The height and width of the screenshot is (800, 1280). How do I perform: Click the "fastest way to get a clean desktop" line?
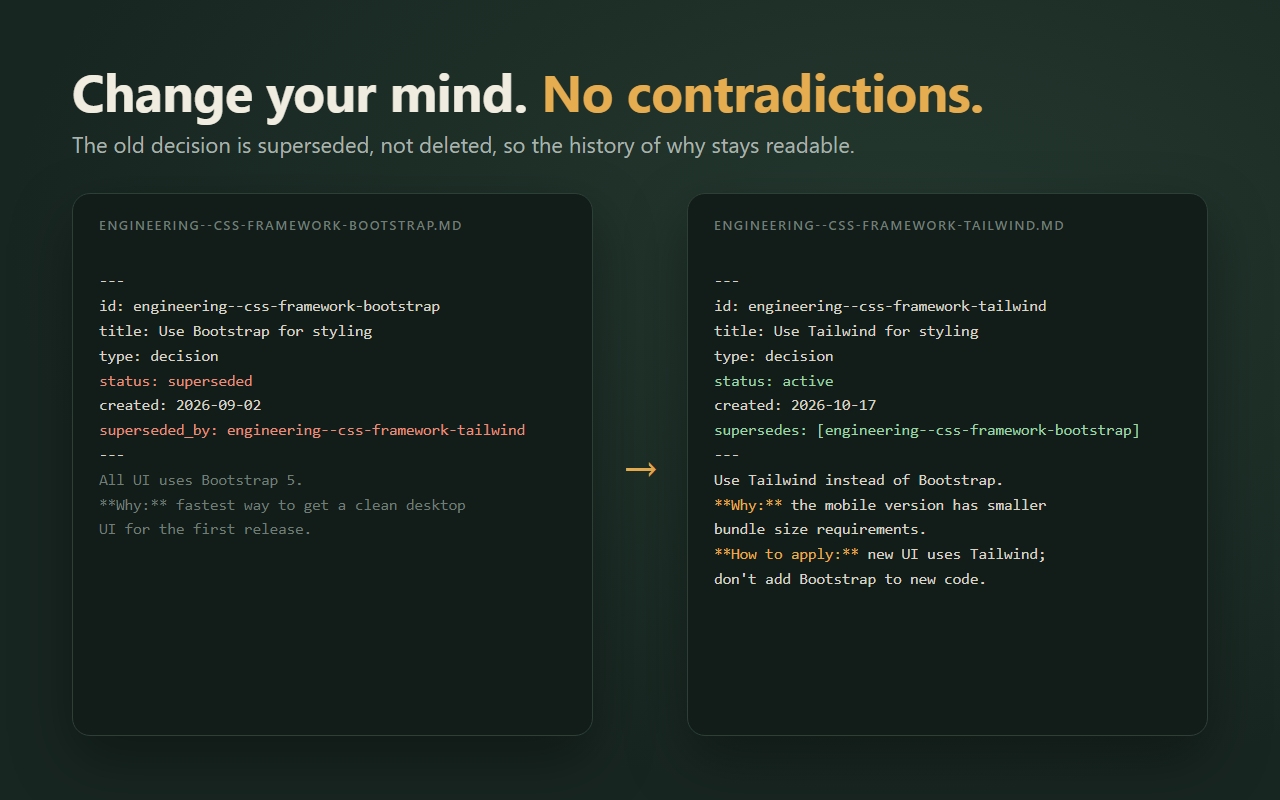[282, 505]
